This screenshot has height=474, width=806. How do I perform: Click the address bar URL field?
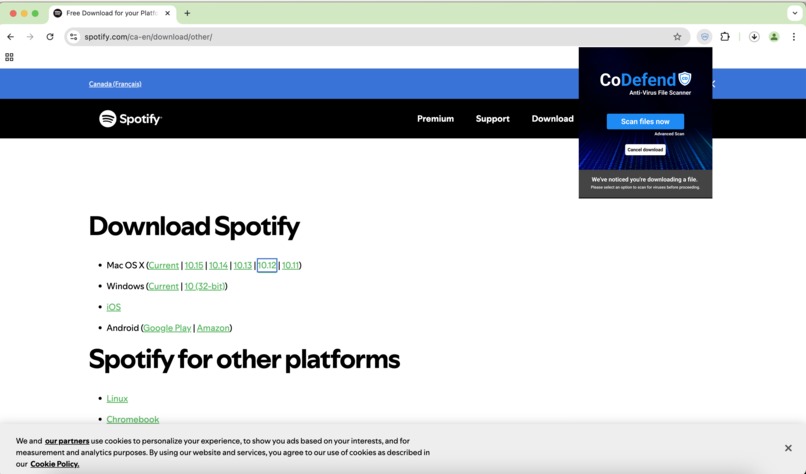click(x=375, y=37)
